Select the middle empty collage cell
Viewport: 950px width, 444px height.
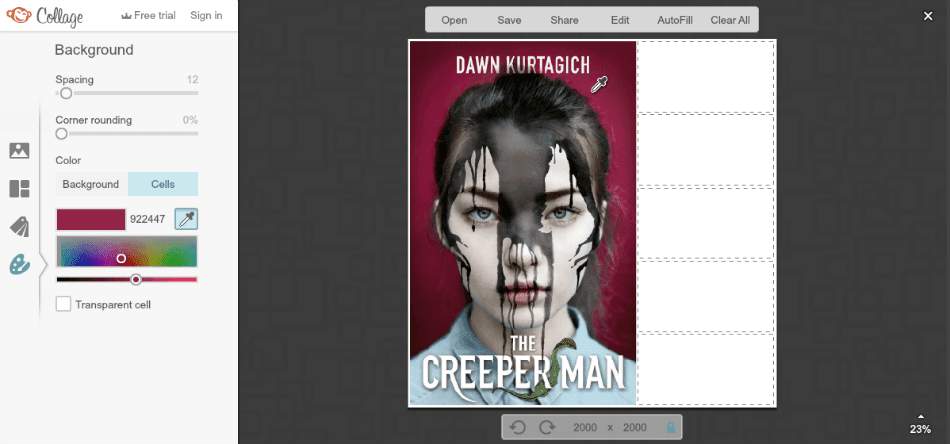pos(706,223)
